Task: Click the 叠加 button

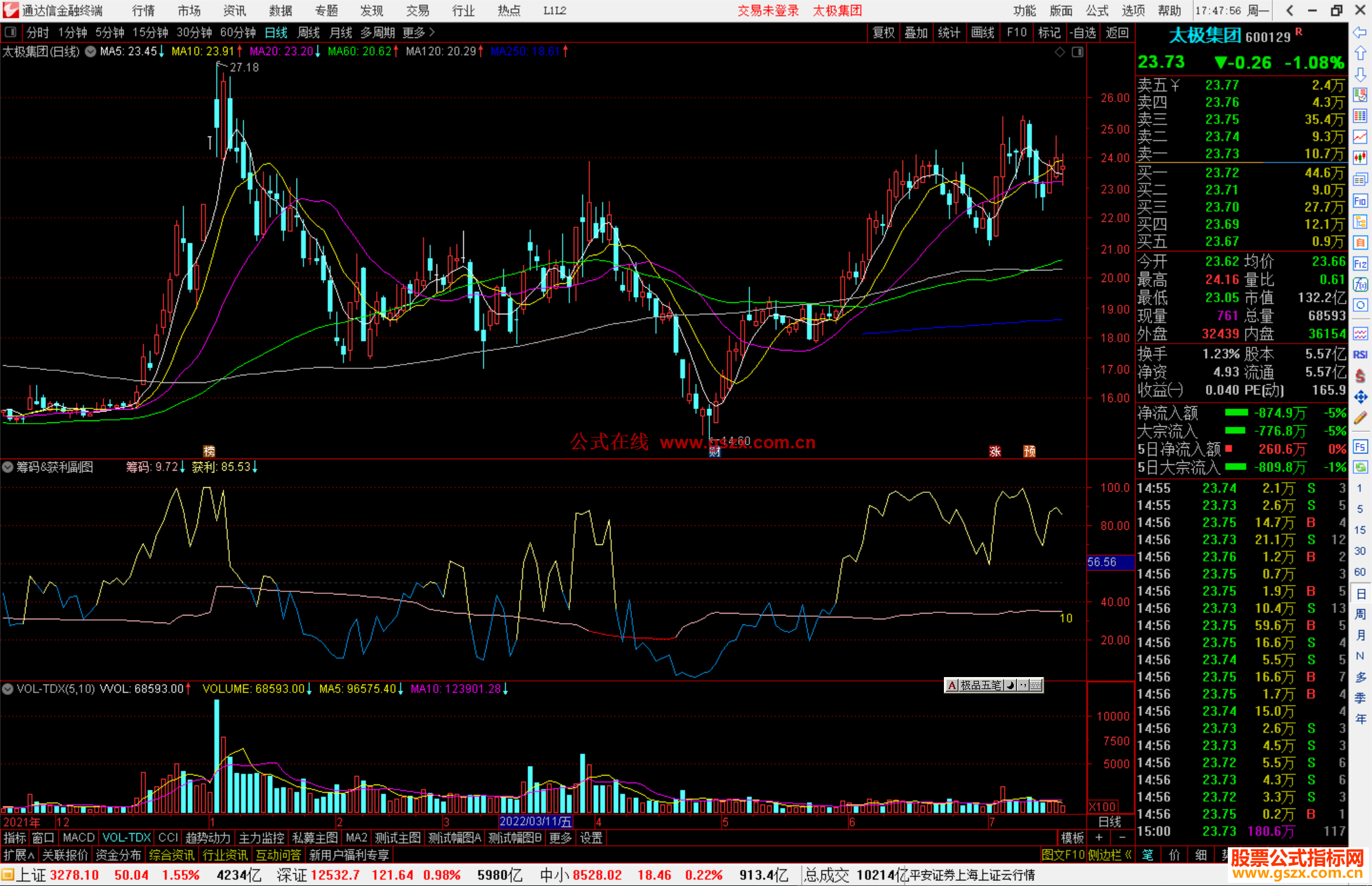Action: coord(917,32)
